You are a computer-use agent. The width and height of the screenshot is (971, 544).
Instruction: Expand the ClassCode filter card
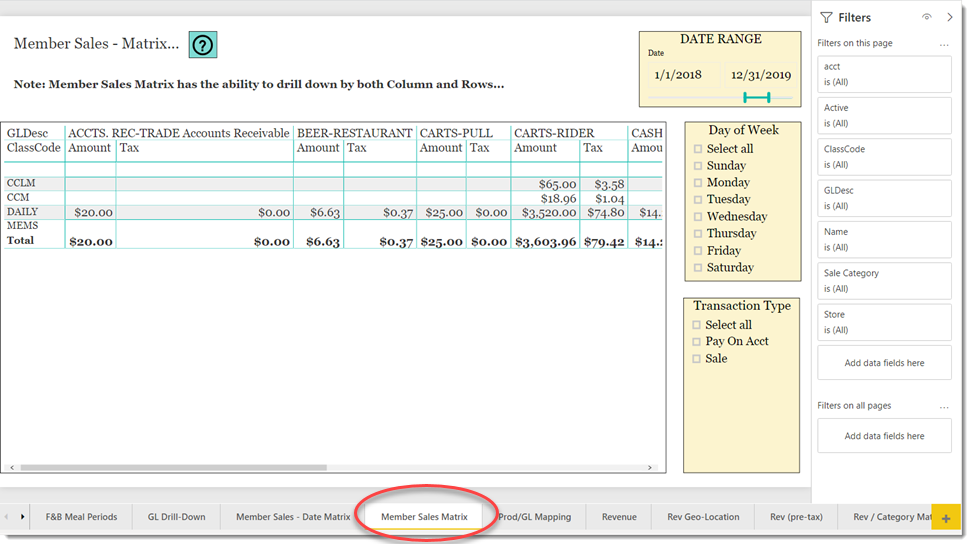pos(884,157)
